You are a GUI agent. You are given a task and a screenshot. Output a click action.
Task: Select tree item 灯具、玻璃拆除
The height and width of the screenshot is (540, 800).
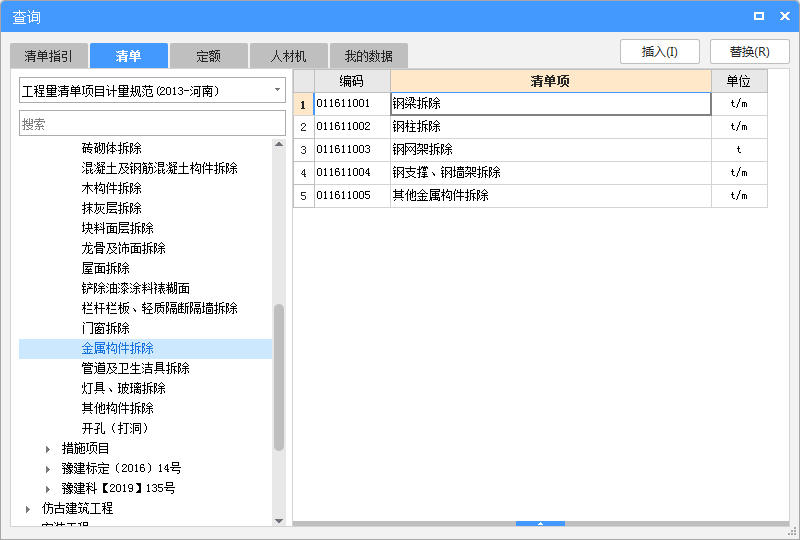(x=123, y=388)
